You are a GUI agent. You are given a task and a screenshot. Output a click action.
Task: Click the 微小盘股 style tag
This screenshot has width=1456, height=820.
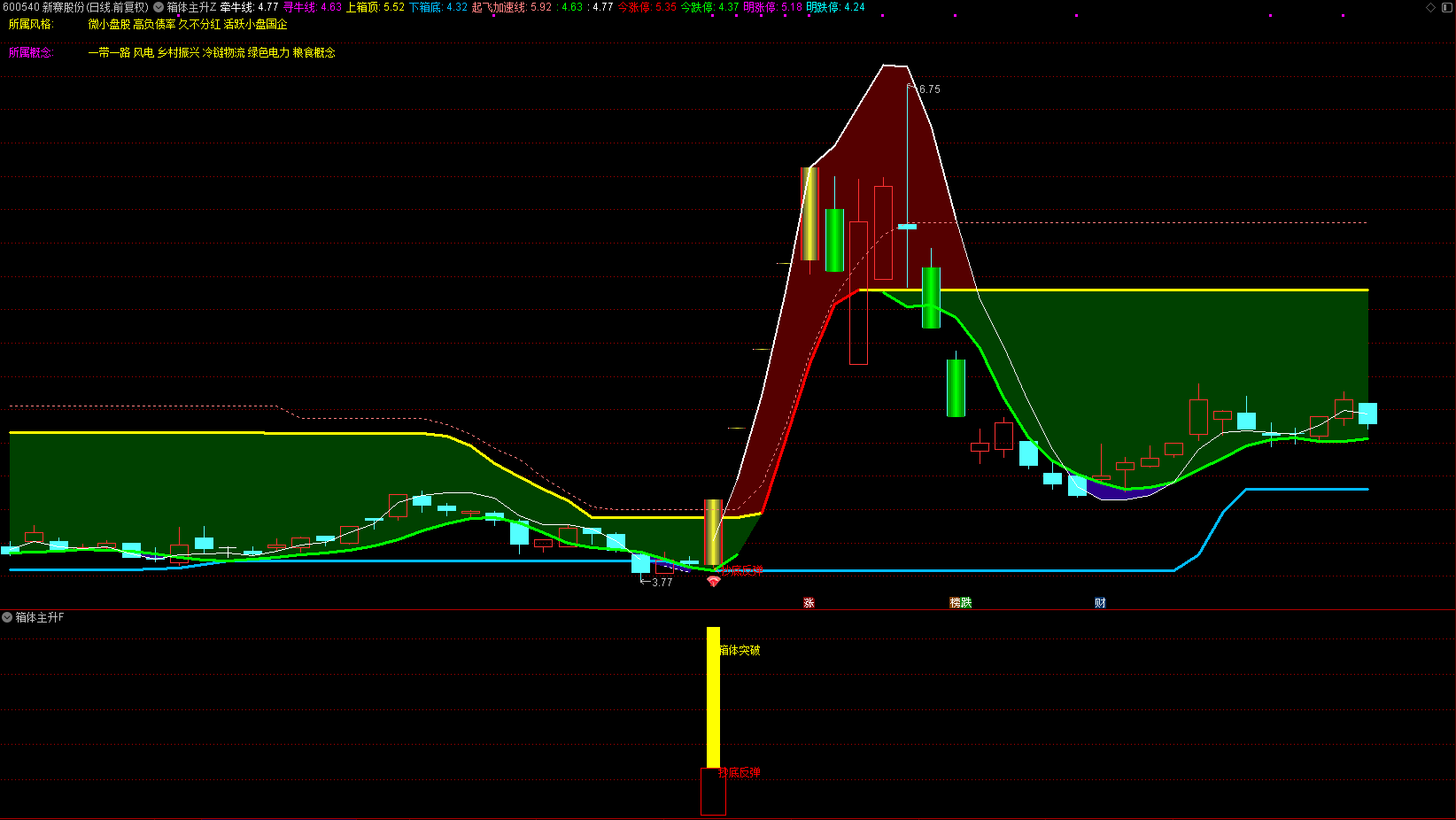point(109,25)
